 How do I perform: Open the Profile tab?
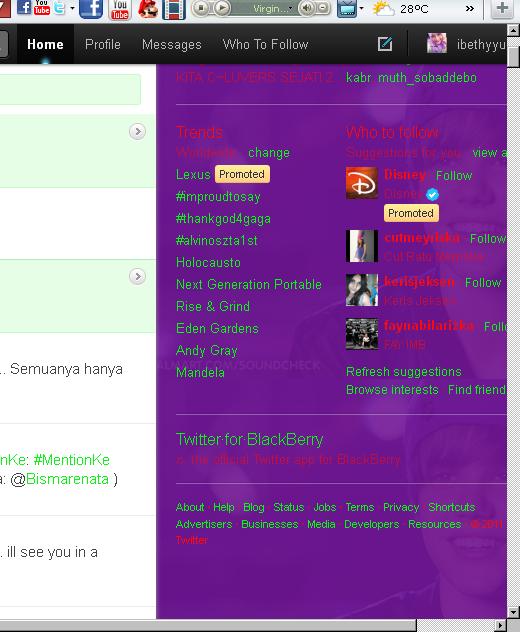tap(103, 44)
